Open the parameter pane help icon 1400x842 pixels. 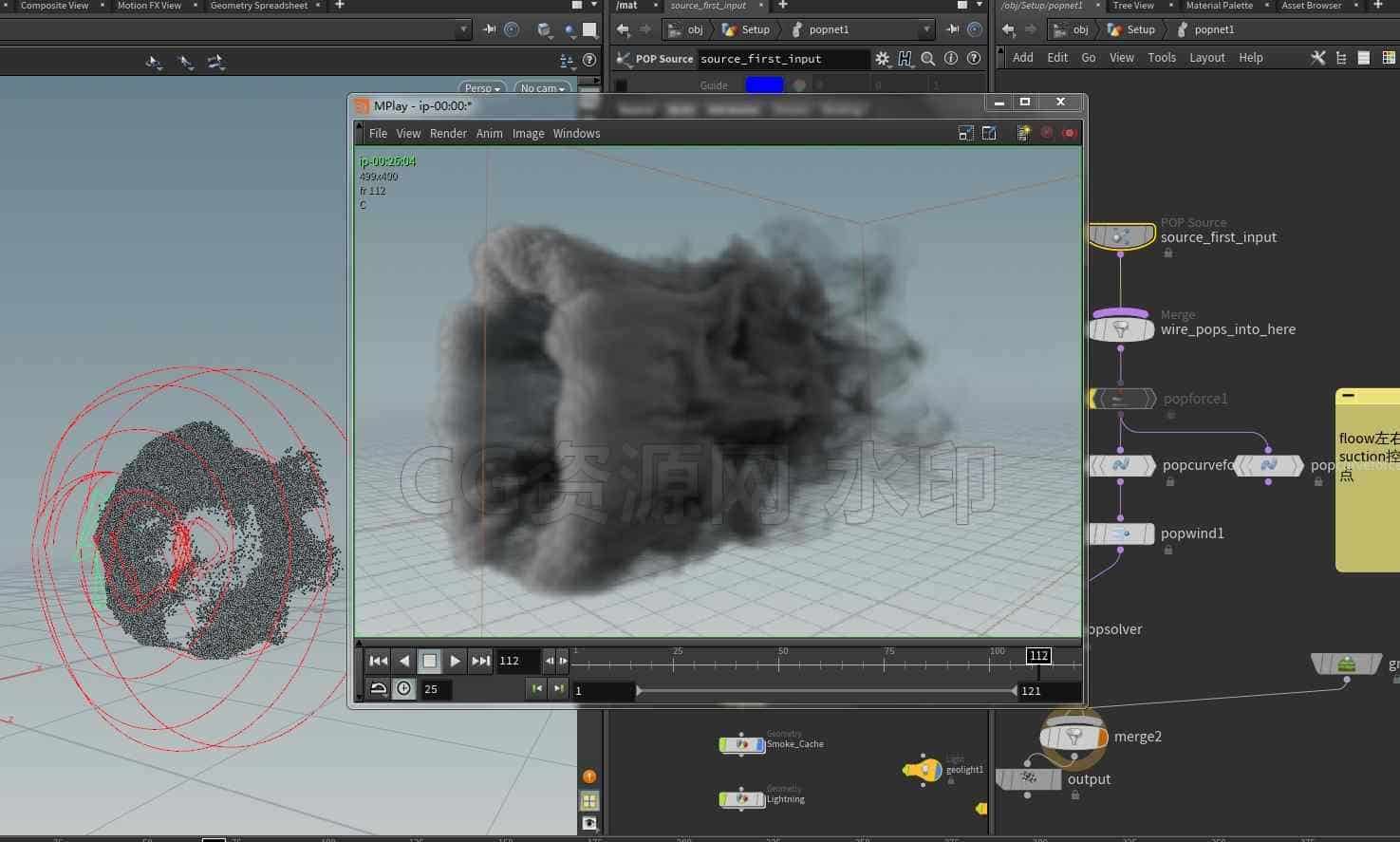click(974, 59)
